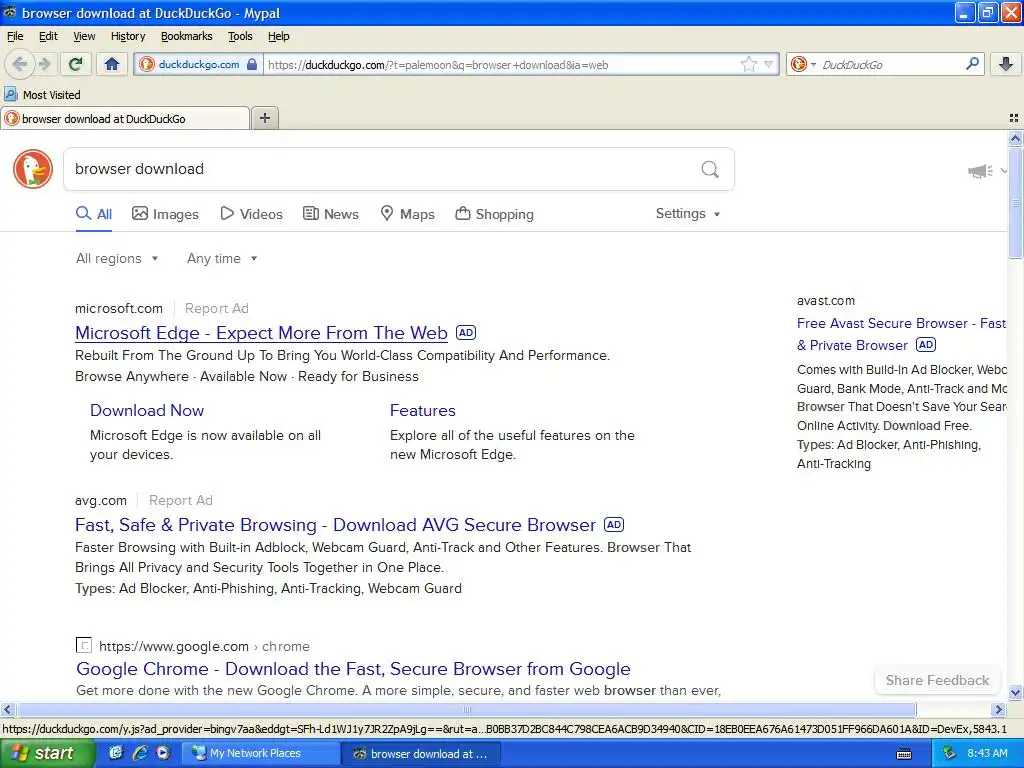Click the list all tabs icon
This screenshot has height=768, width=1024.
(1014, 118)
